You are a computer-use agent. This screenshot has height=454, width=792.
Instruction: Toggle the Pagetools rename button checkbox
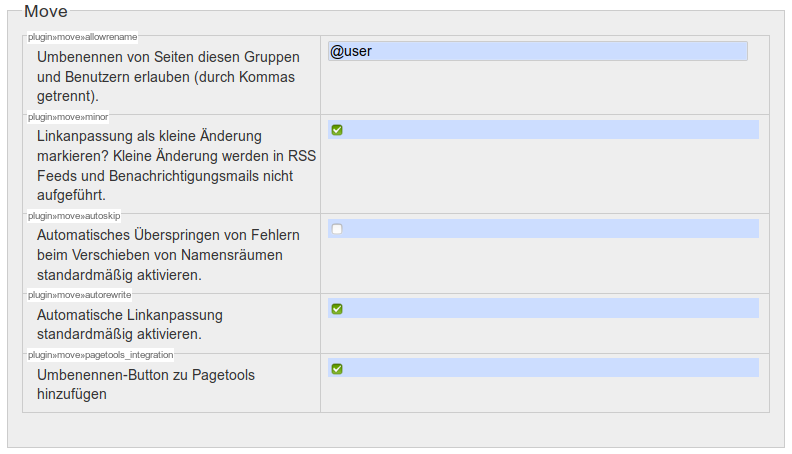click(337, 369)
